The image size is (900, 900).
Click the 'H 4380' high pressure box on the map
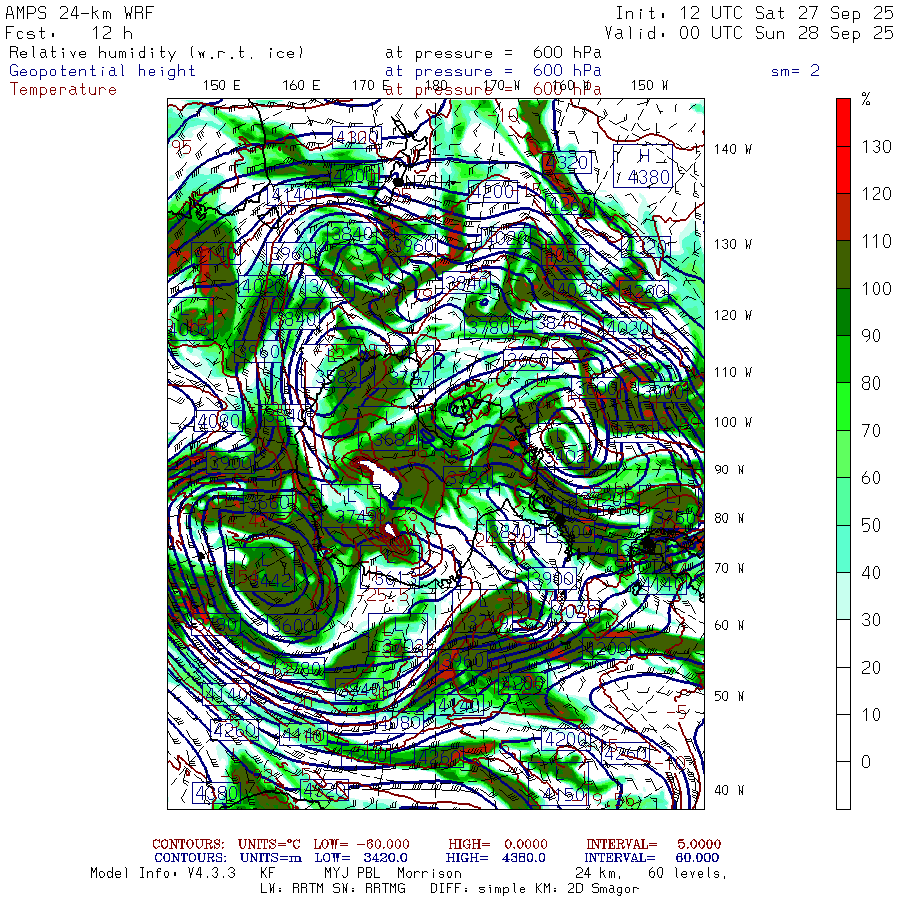point(643,166)
